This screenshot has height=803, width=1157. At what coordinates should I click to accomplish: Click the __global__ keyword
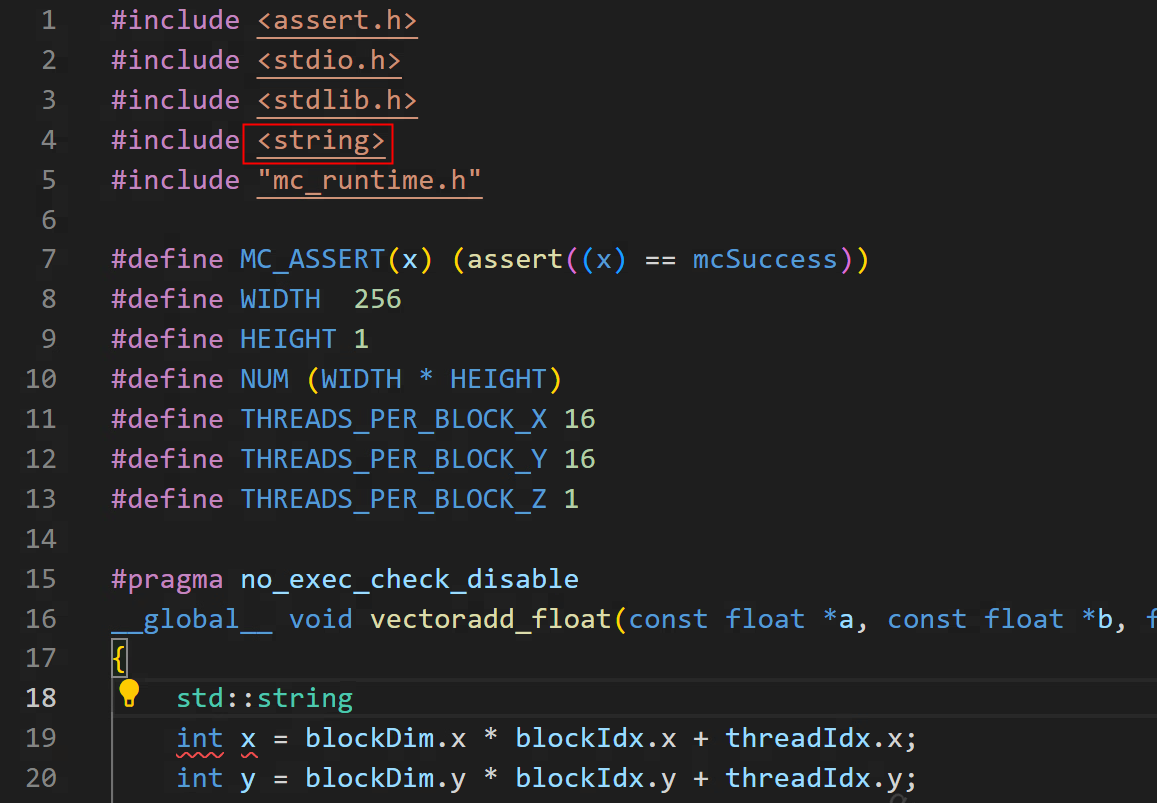(x=192, y=619)
